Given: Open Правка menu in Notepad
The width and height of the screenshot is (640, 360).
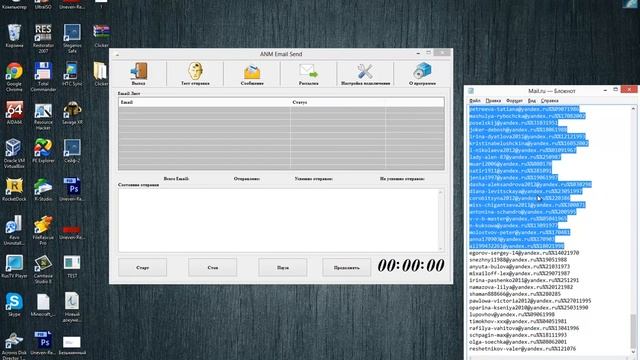Looking at the screenshot, I should pos(493,100).
